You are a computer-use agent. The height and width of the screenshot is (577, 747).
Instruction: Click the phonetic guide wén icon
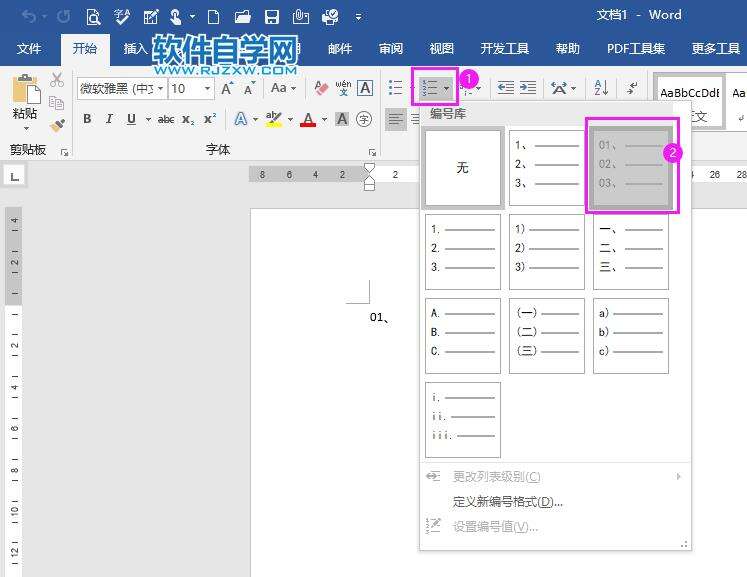pyautogui.click(x=343, y=88)
